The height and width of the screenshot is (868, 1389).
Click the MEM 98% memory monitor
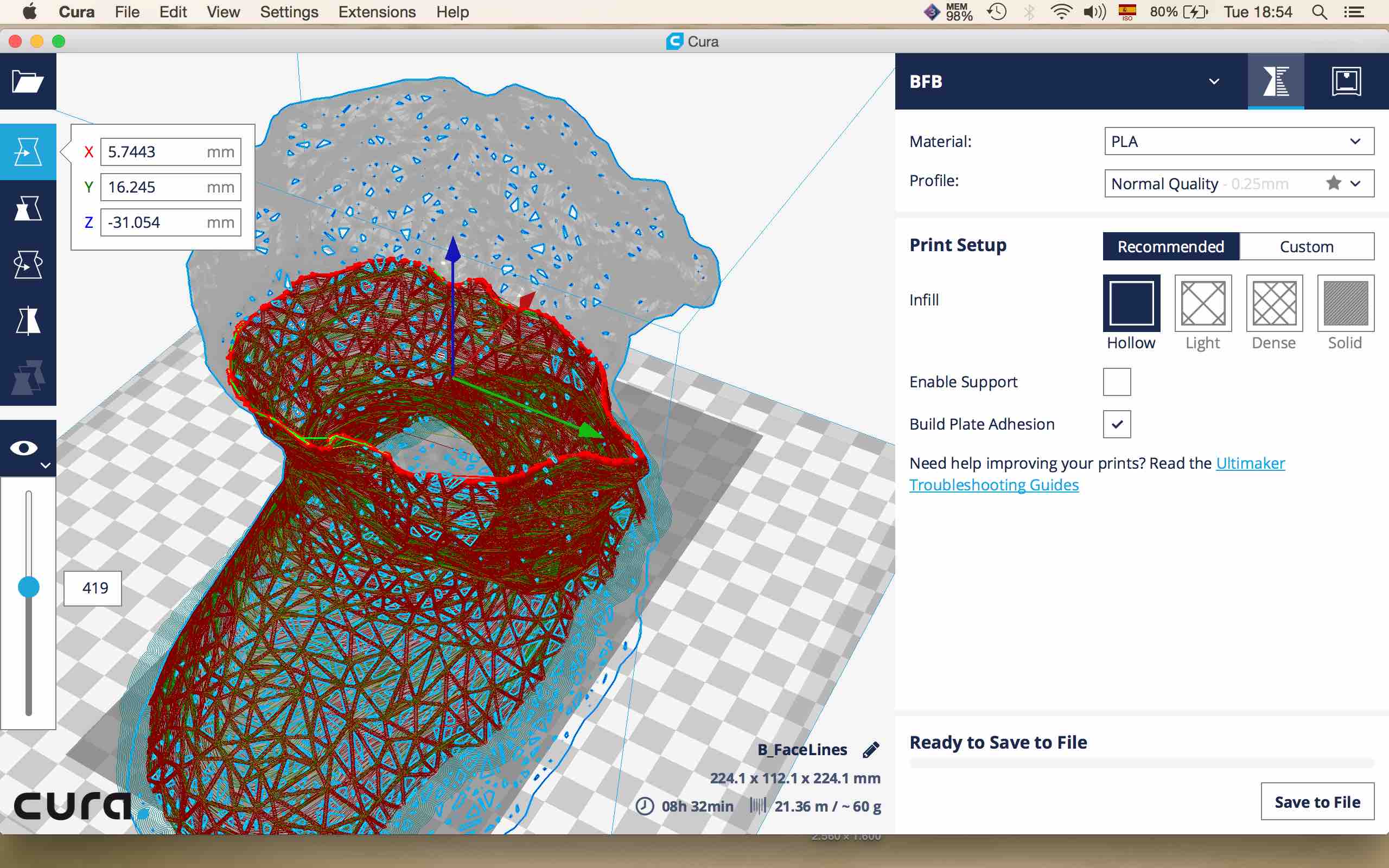(959, 12)
